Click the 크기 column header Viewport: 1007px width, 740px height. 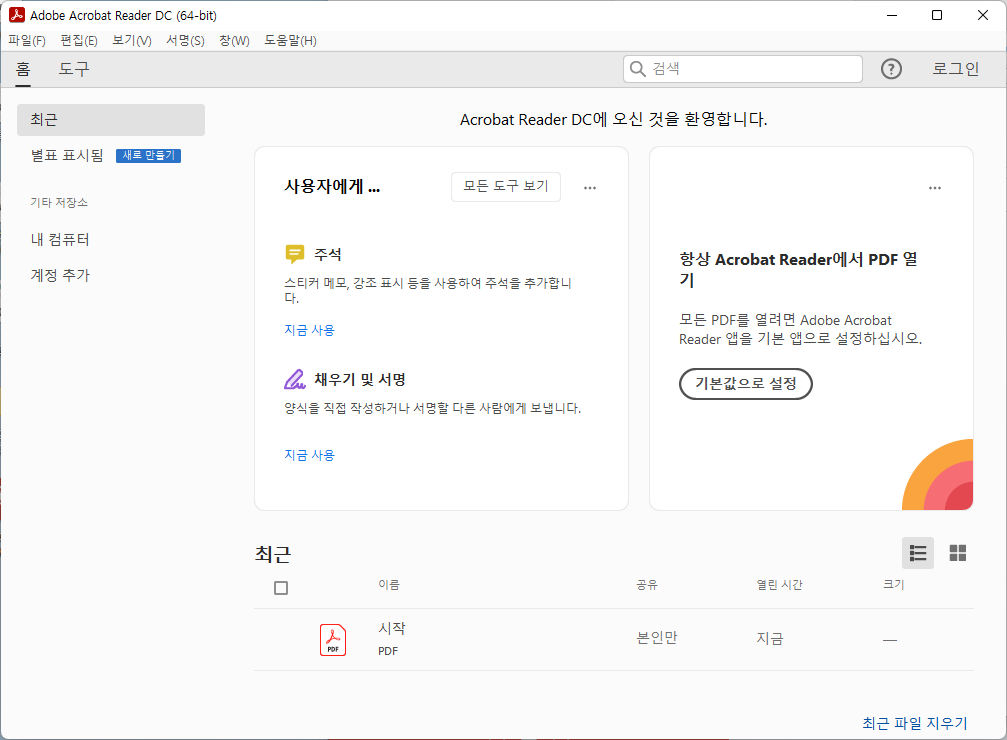[893, 585]
